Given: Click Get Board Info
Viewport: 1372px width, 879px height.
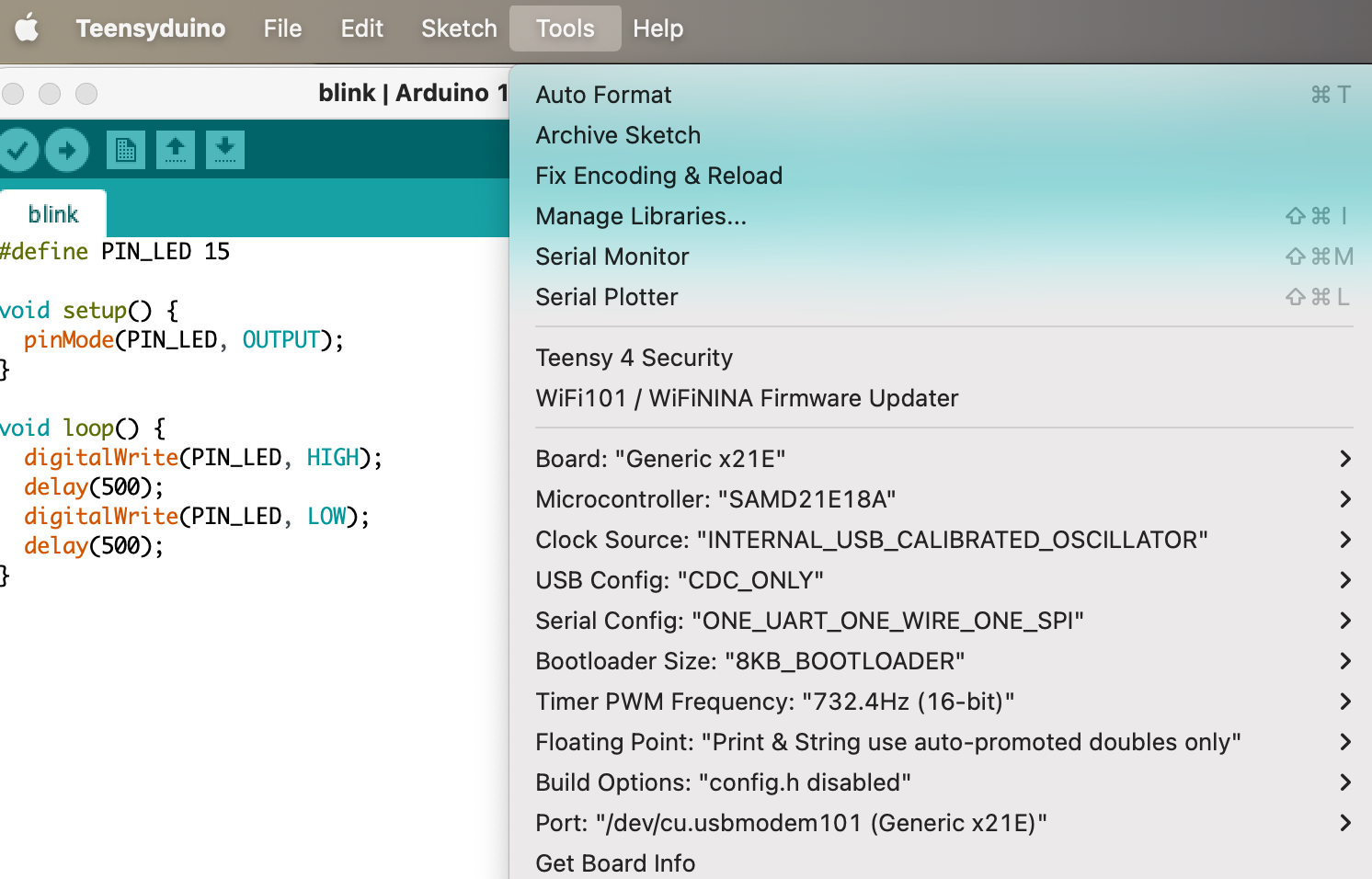Looking at the screenshot, I should point(615,863).
